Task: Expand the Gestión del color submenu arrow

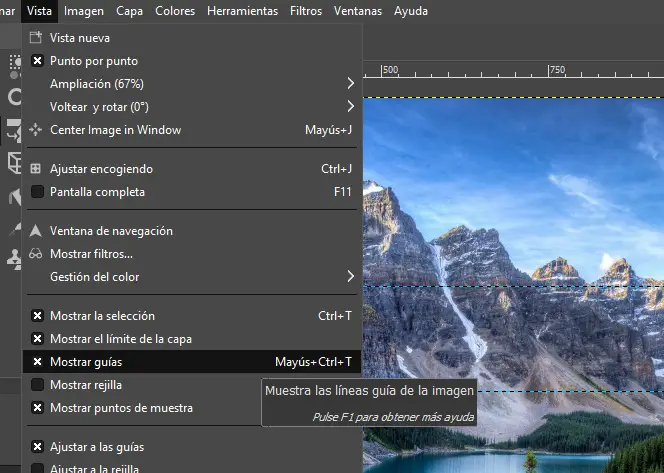Action: 351,276
